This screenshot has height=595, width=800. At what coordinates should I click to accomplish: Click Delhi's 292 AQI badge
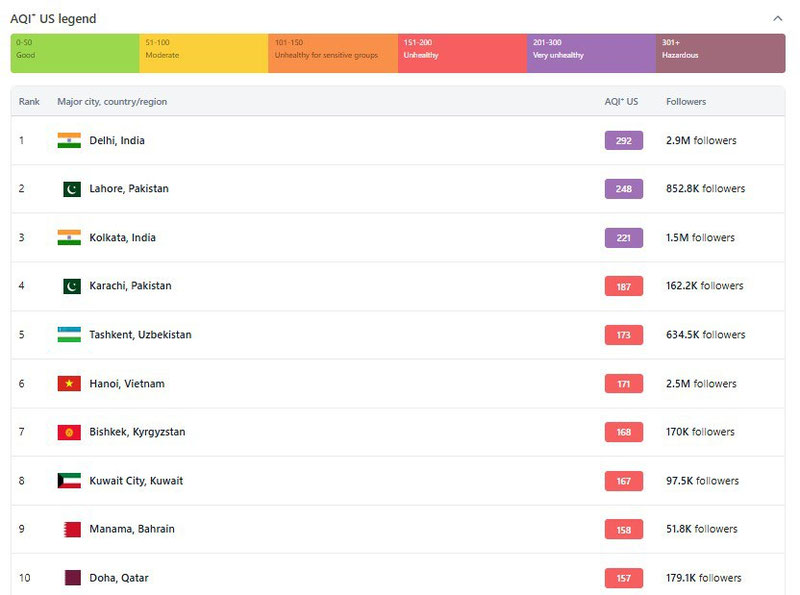click(x=623, y=141)
